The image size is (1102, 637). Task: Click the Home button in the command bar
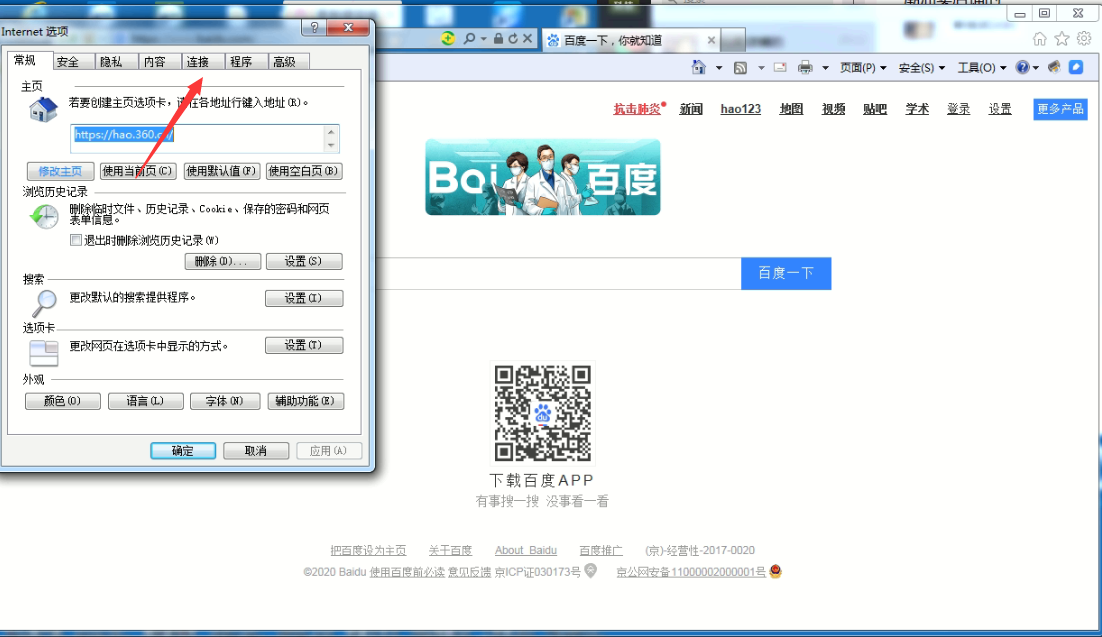pyautogui.click(x=699, y=67)
